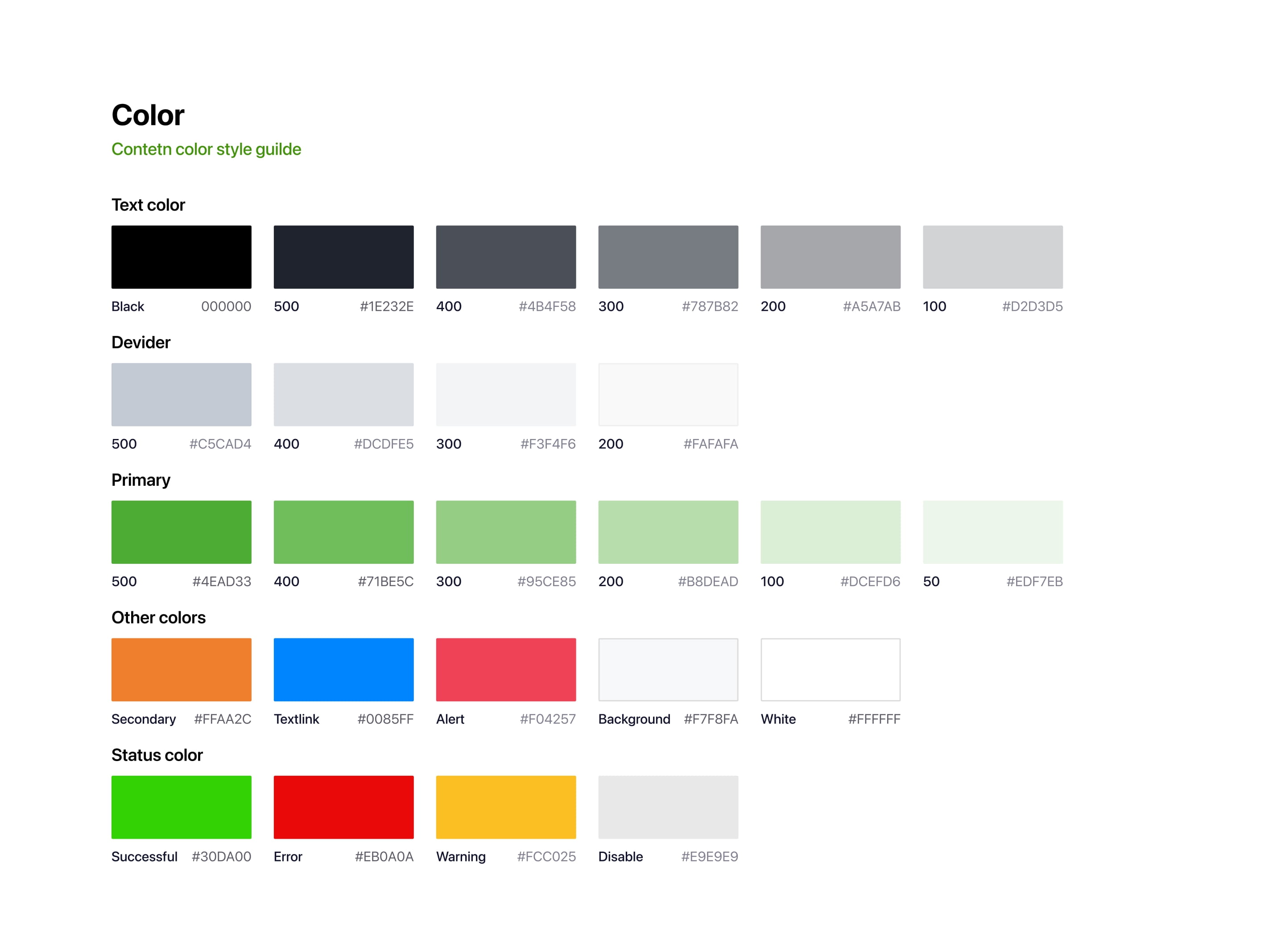
Task: Select the 'Devider' section heading
Action: point(141,343)
